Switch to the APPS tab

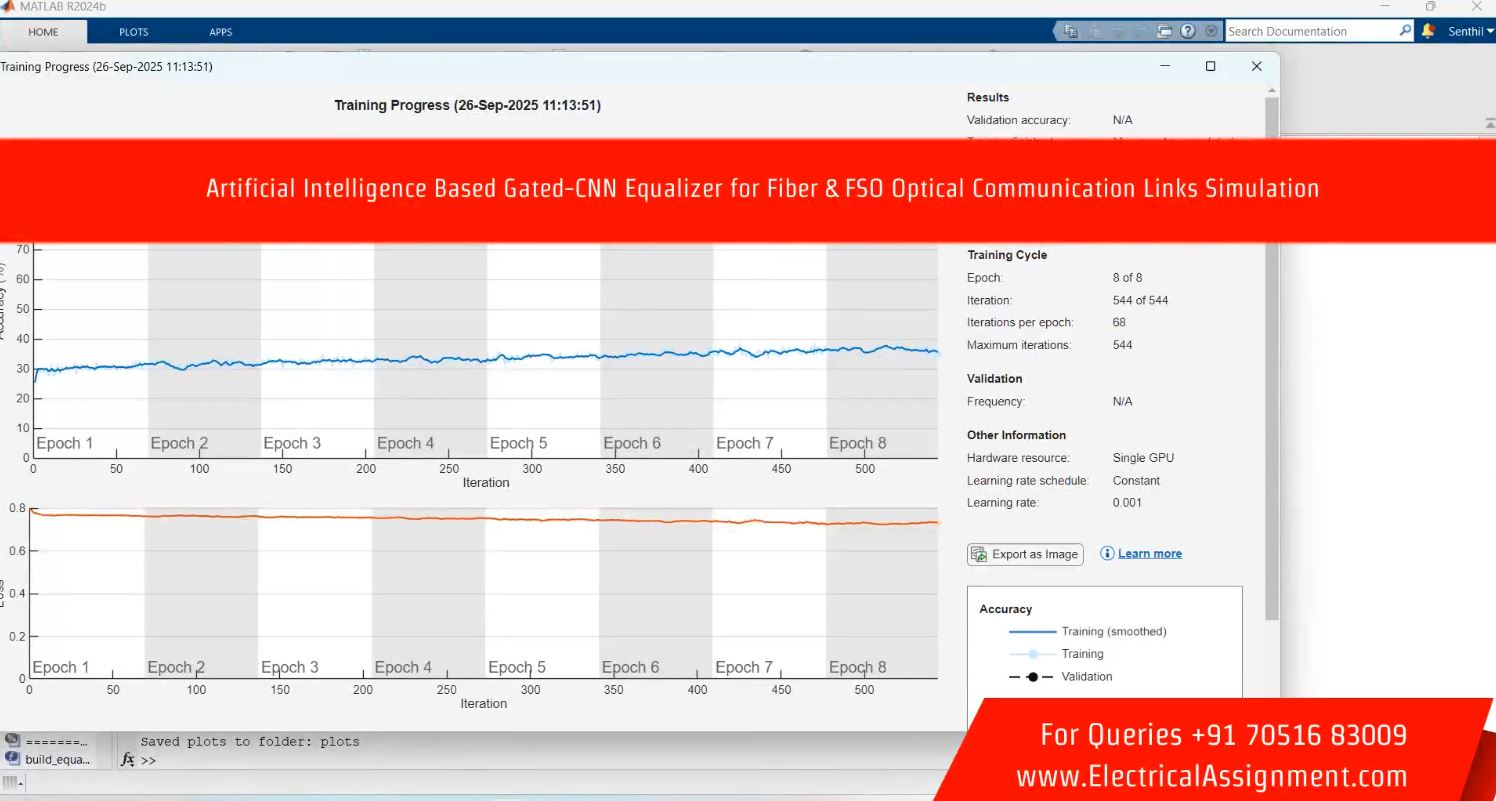[220, 32]
